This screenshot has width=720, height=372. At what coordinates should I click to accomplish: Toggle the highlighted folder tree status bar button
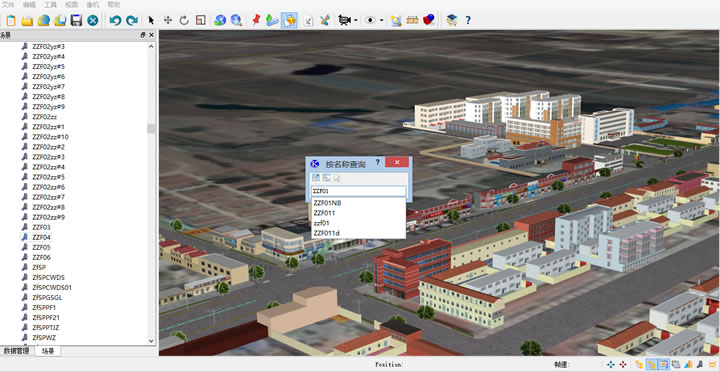pos(651,365)
